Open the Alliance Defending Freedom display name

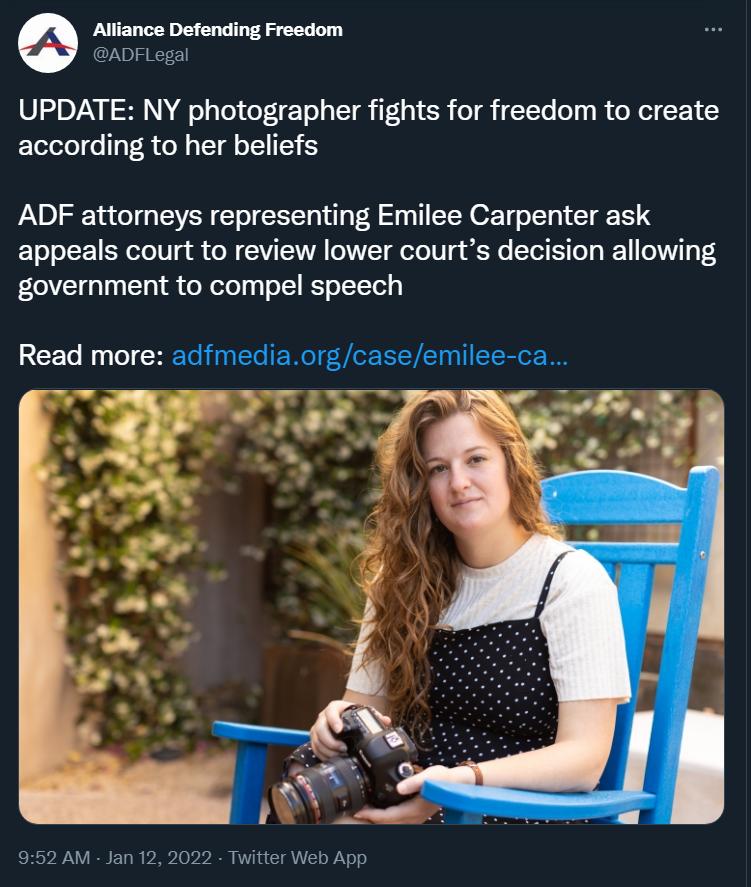(218, 29)
